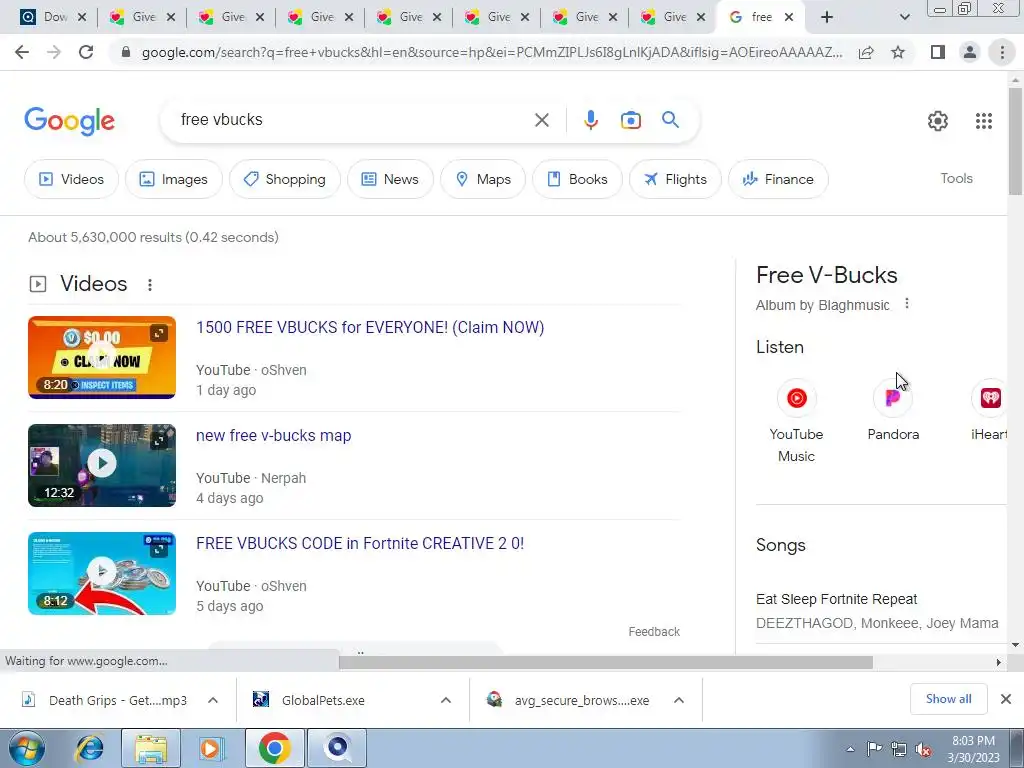Screen dimensions: 1024x768
Task: Filter results by Shopping
Action: pyautogui.click(x=285, y=179)
